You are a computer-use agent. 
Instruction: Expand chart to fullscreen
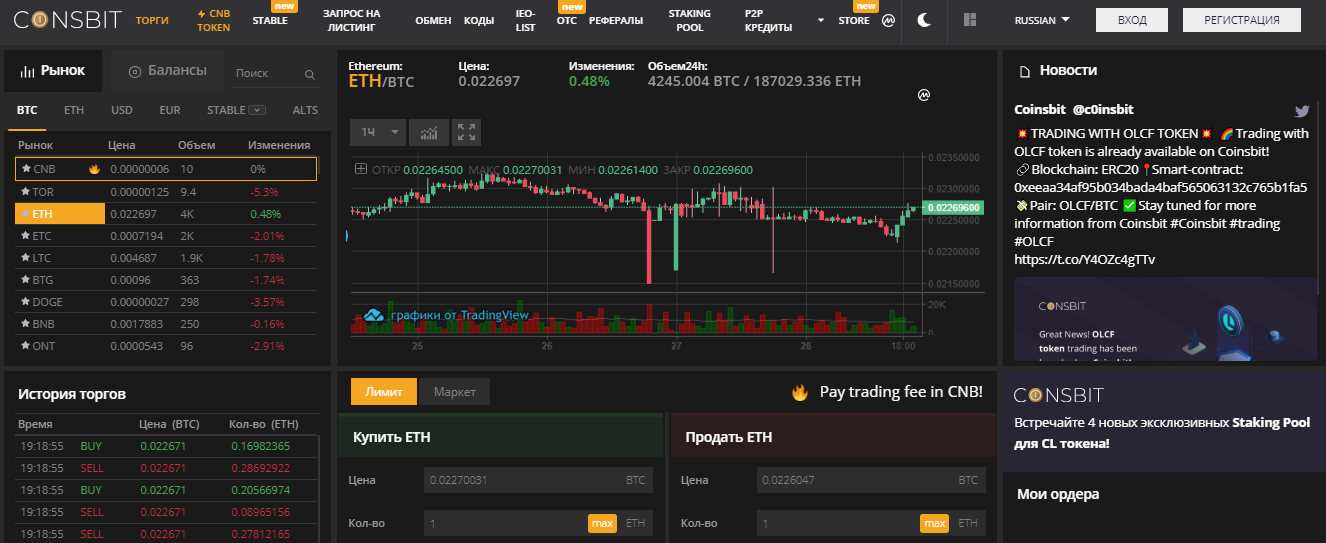click(x=466, y=132)
